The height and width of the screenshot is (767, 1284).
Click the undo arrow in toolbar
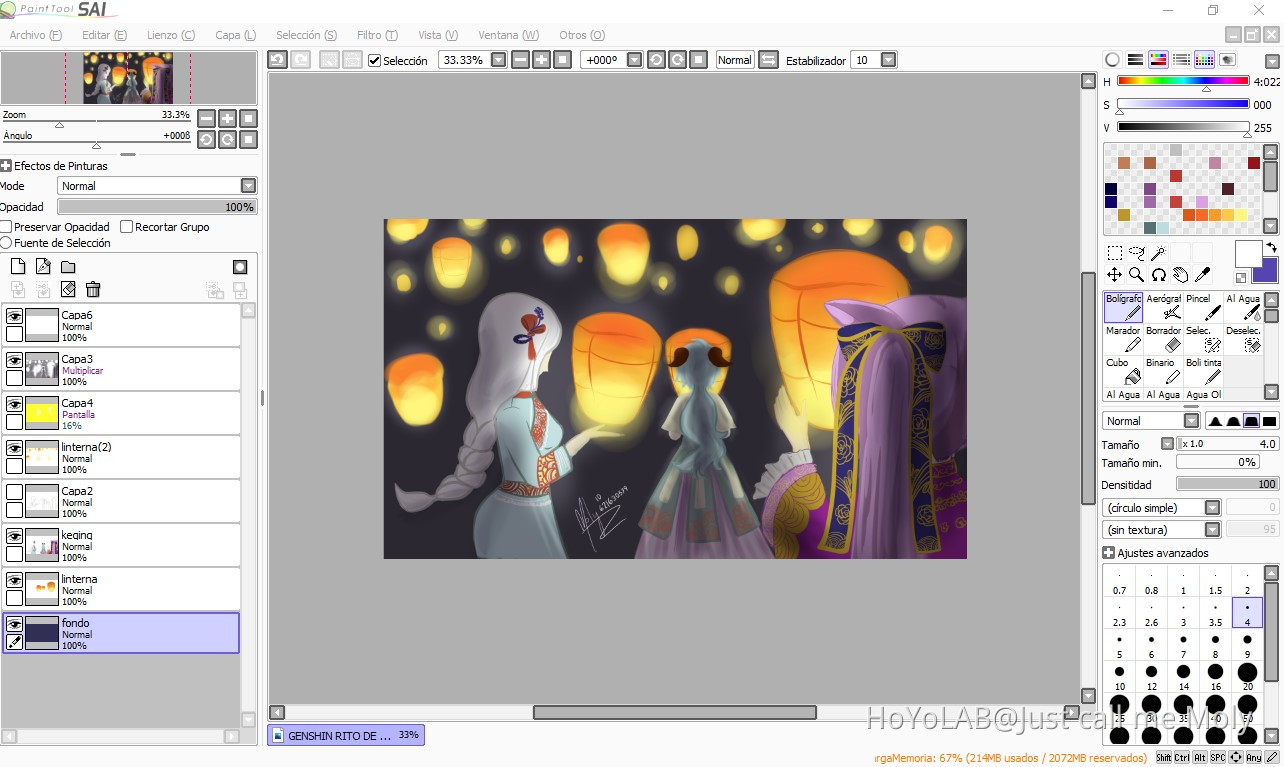[277, 60]
